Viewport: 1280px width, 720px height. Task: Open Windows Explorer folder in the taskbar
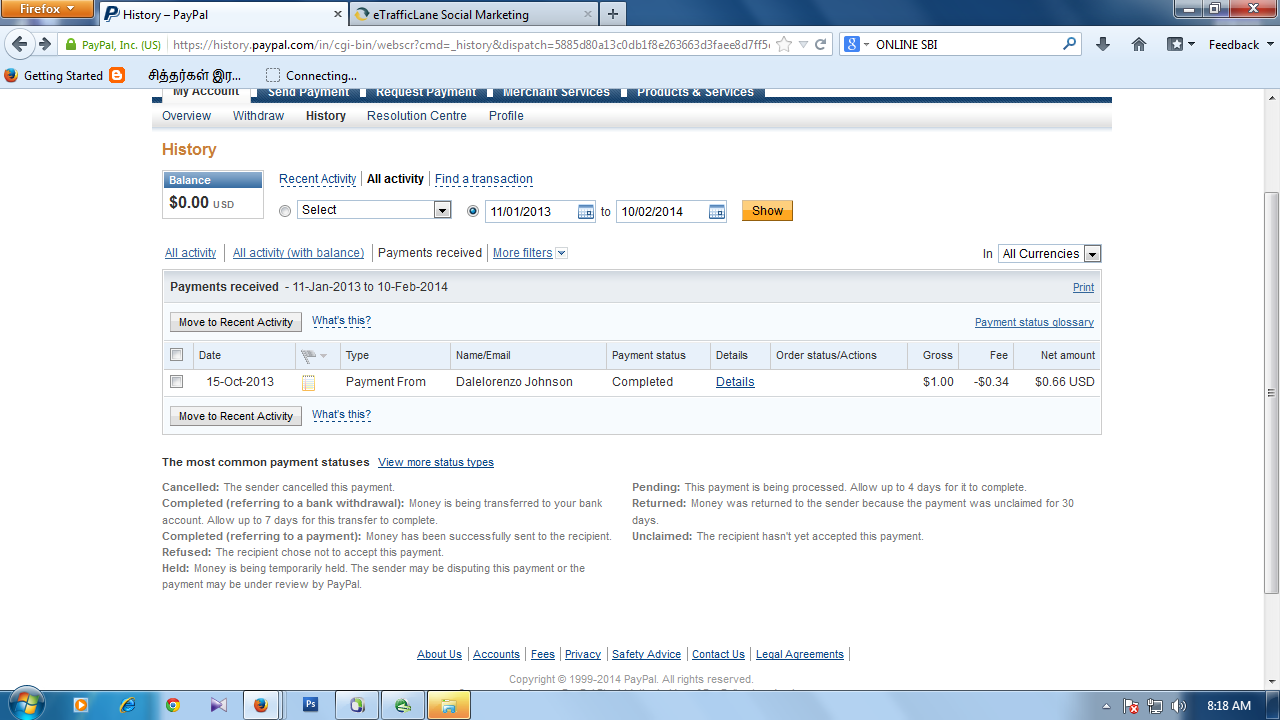coord(449,705)
